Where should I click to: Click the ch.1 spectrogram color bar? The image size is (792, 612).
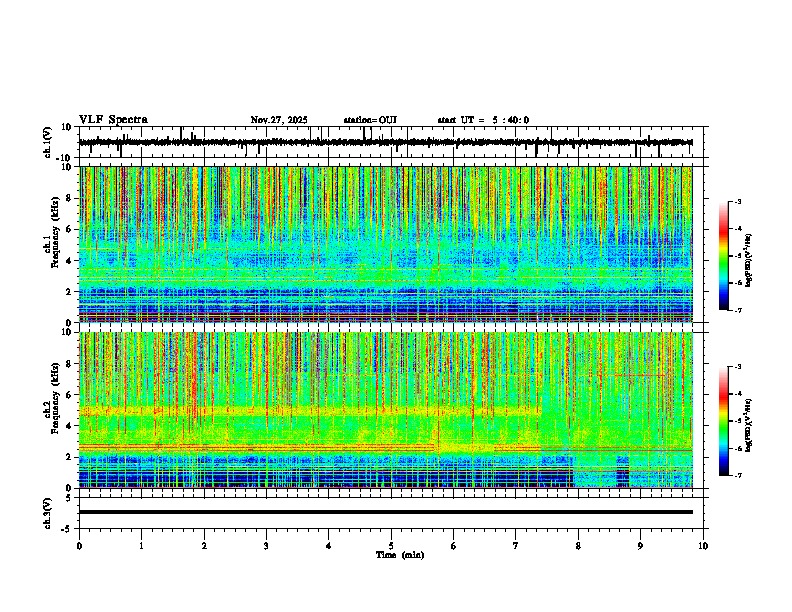pyautogui.click(x=723, y=256)
